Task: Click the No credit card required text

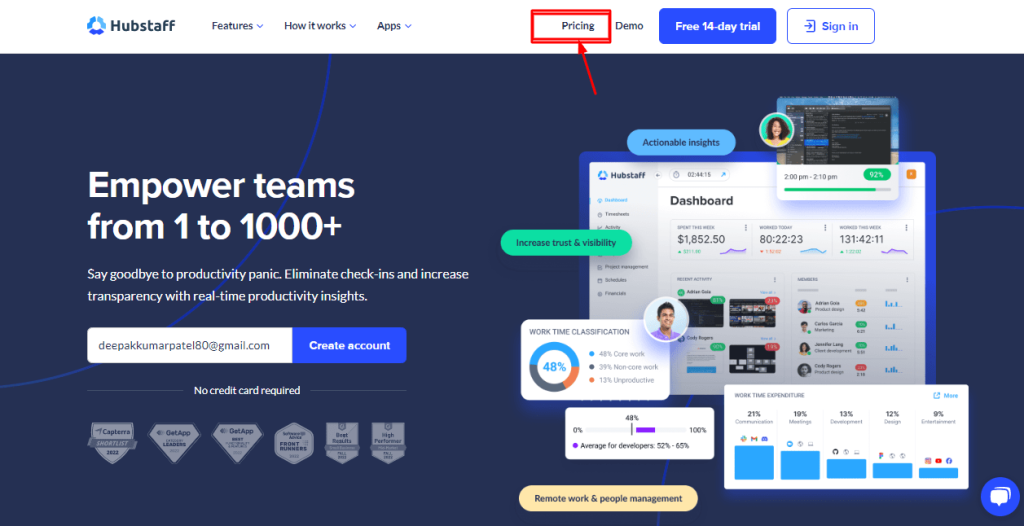Action: (247, 390)
